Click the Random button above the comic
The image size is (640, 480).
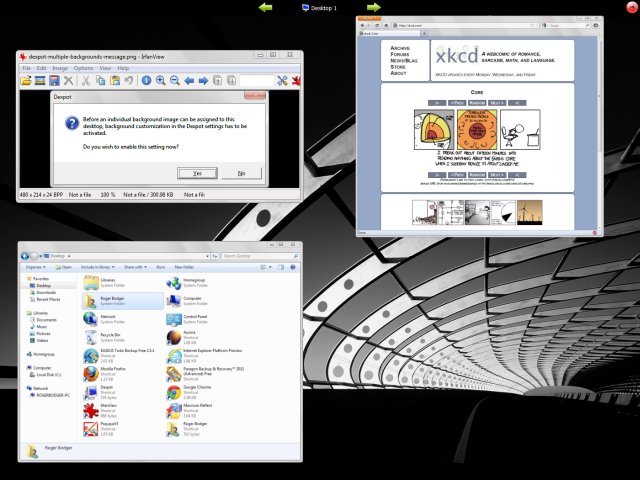pyautogui.click(x=478, y=103)
